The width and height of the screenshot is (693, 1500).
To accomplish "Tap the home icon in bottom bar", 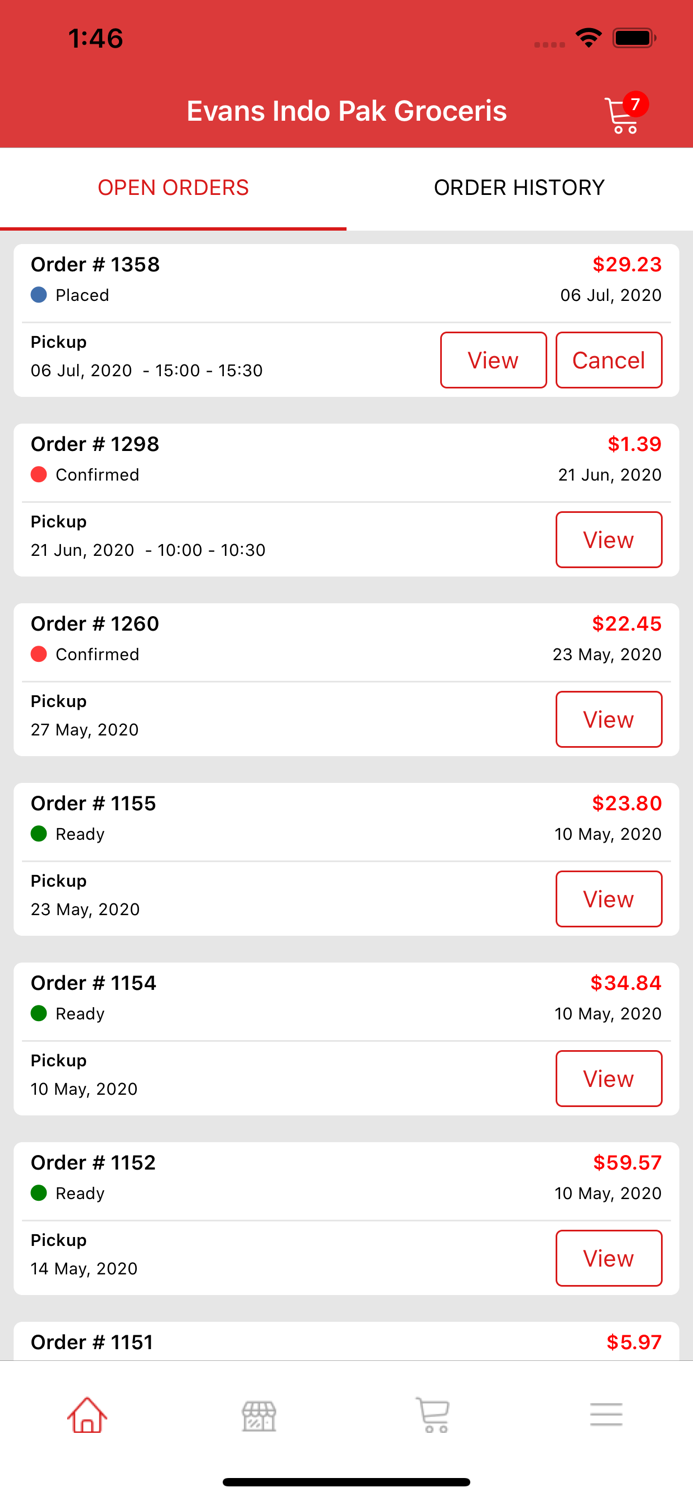I will point(87,1415).
